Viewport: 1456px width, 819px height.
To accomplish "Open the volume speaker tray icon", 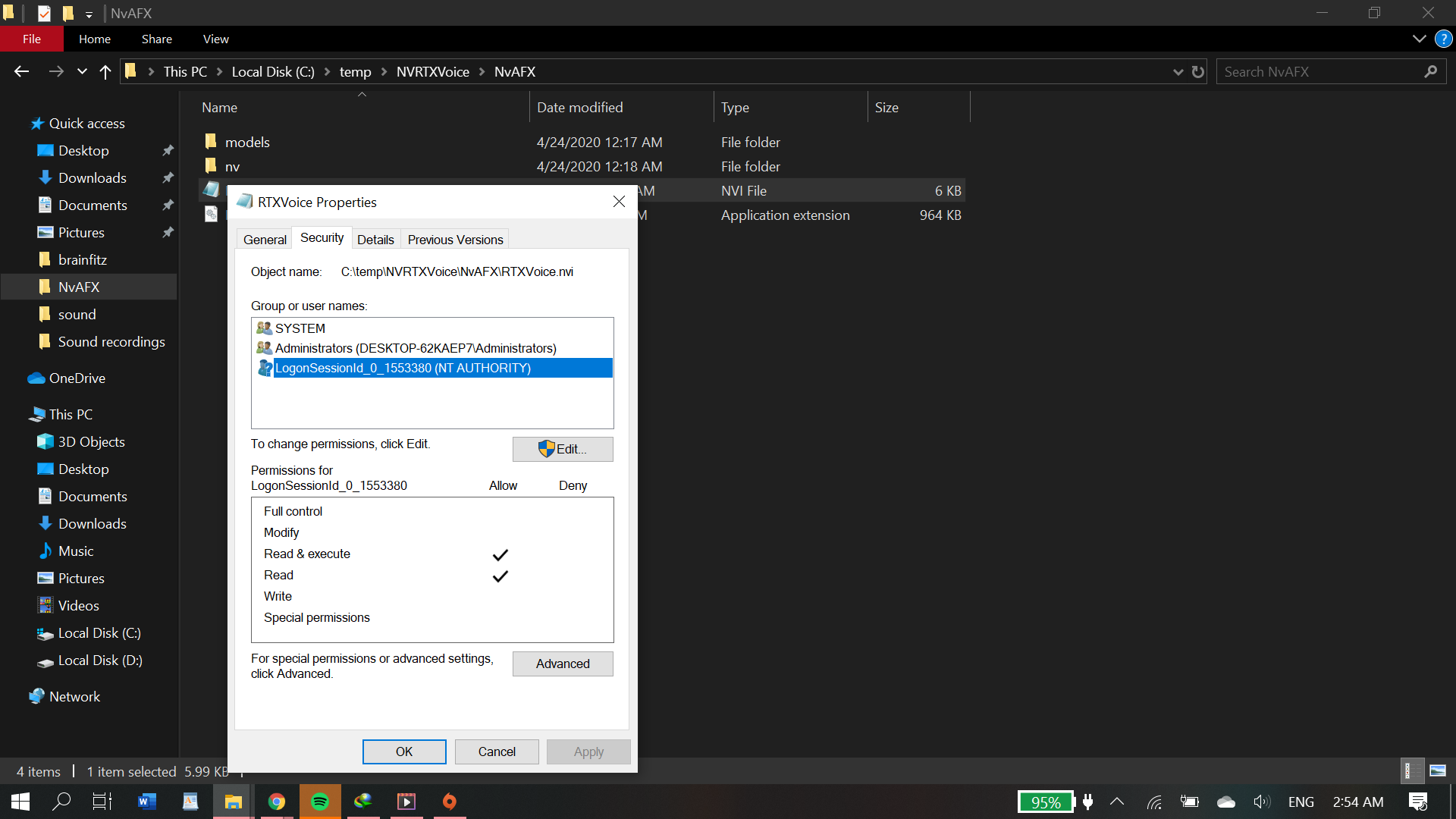I will (1261, 802).
